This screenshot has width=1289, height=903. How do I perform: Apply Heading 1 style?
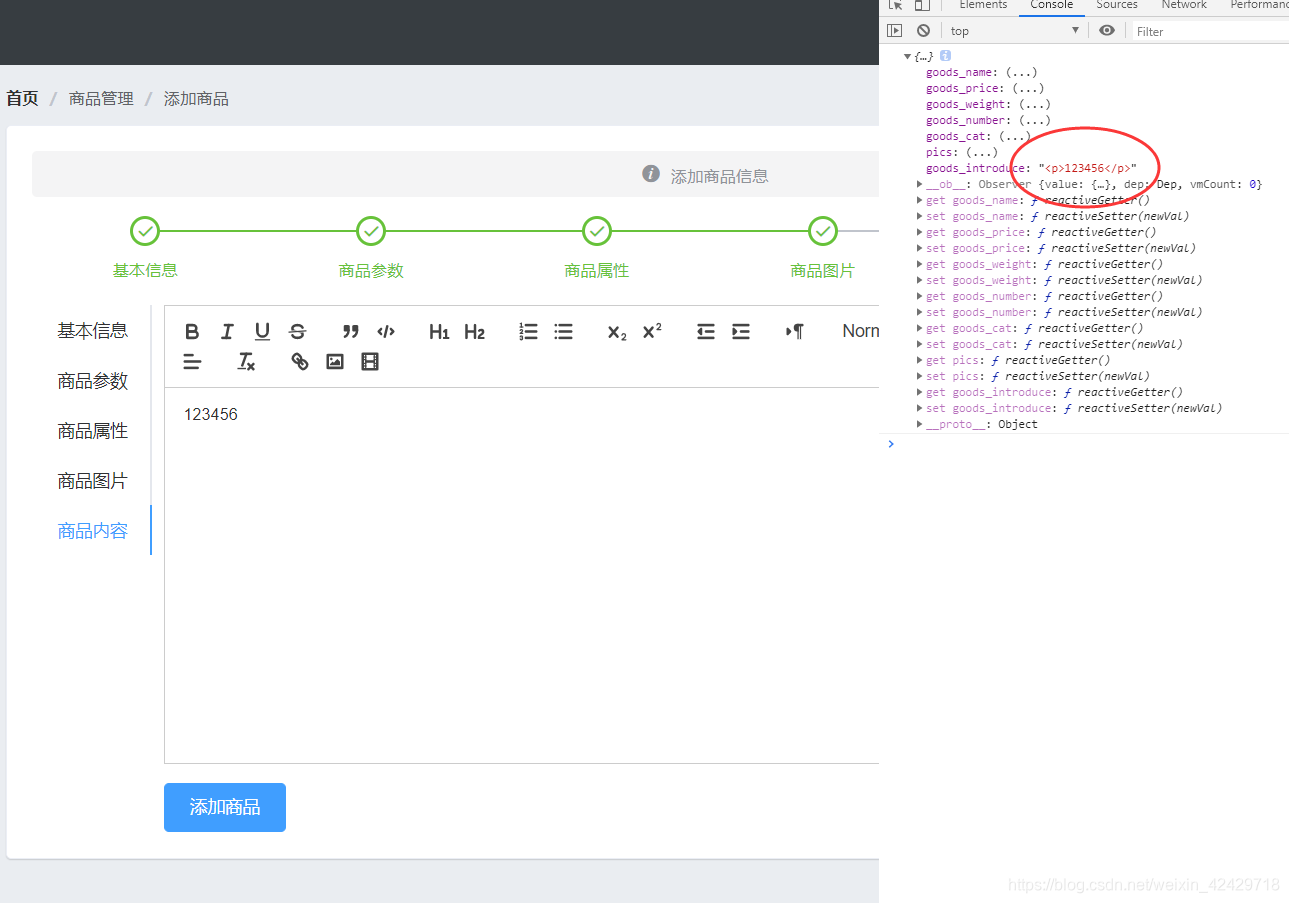[x=439, y=332]
